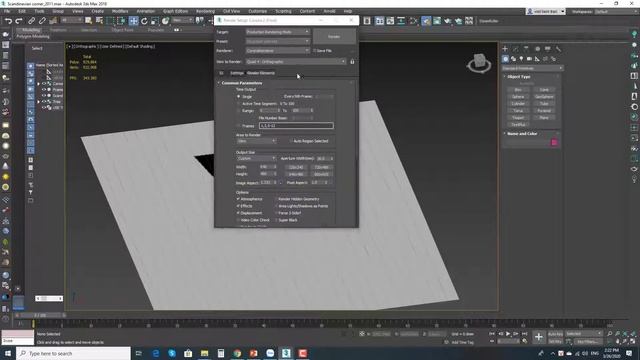Open the Renderer dropdown in Render Setup
Image resolution: width=640 pixels, height=360 pixels.
[x=278, y=51]
